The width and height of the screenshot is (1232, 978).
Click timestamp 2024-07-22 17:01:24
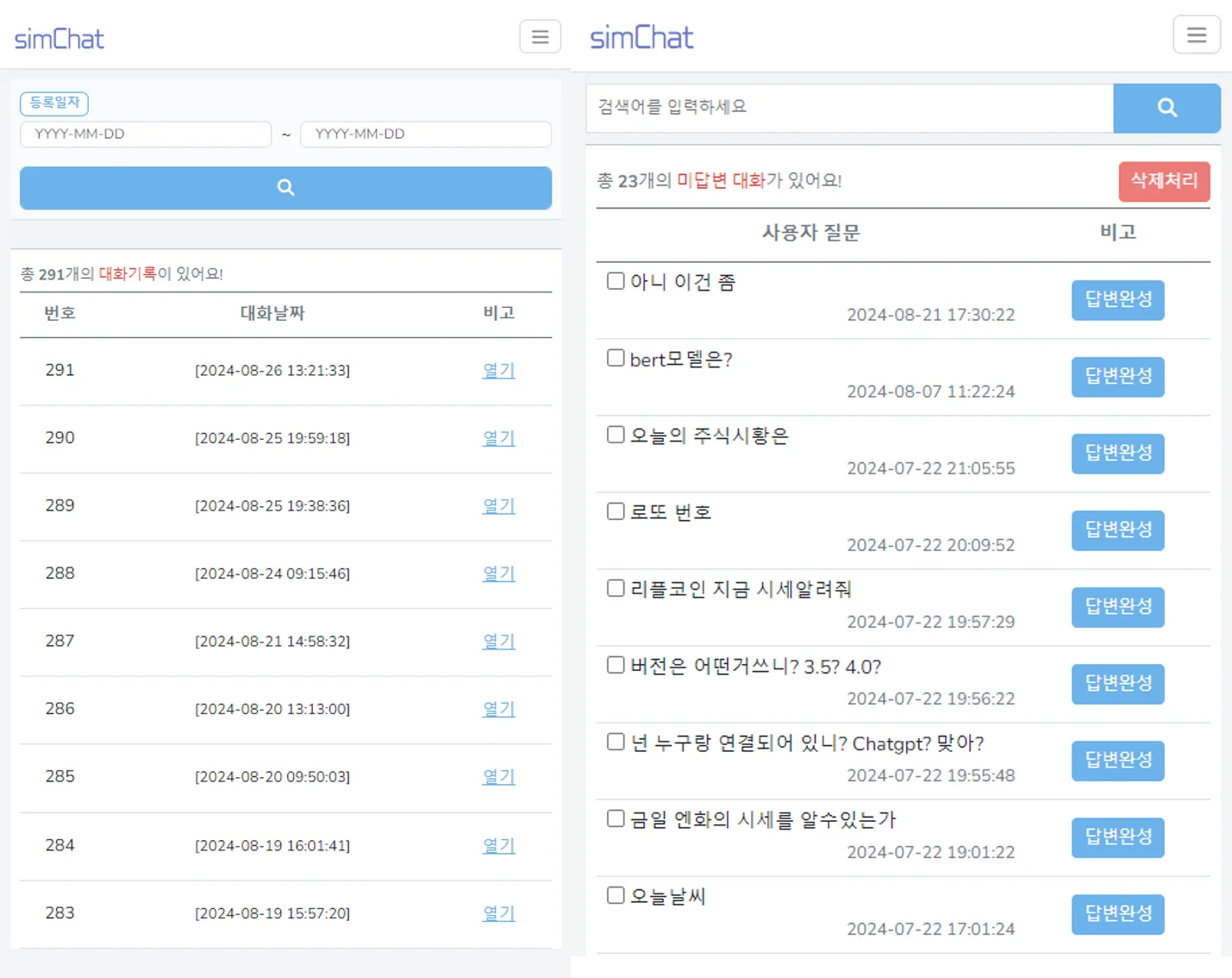pos(931,929)
